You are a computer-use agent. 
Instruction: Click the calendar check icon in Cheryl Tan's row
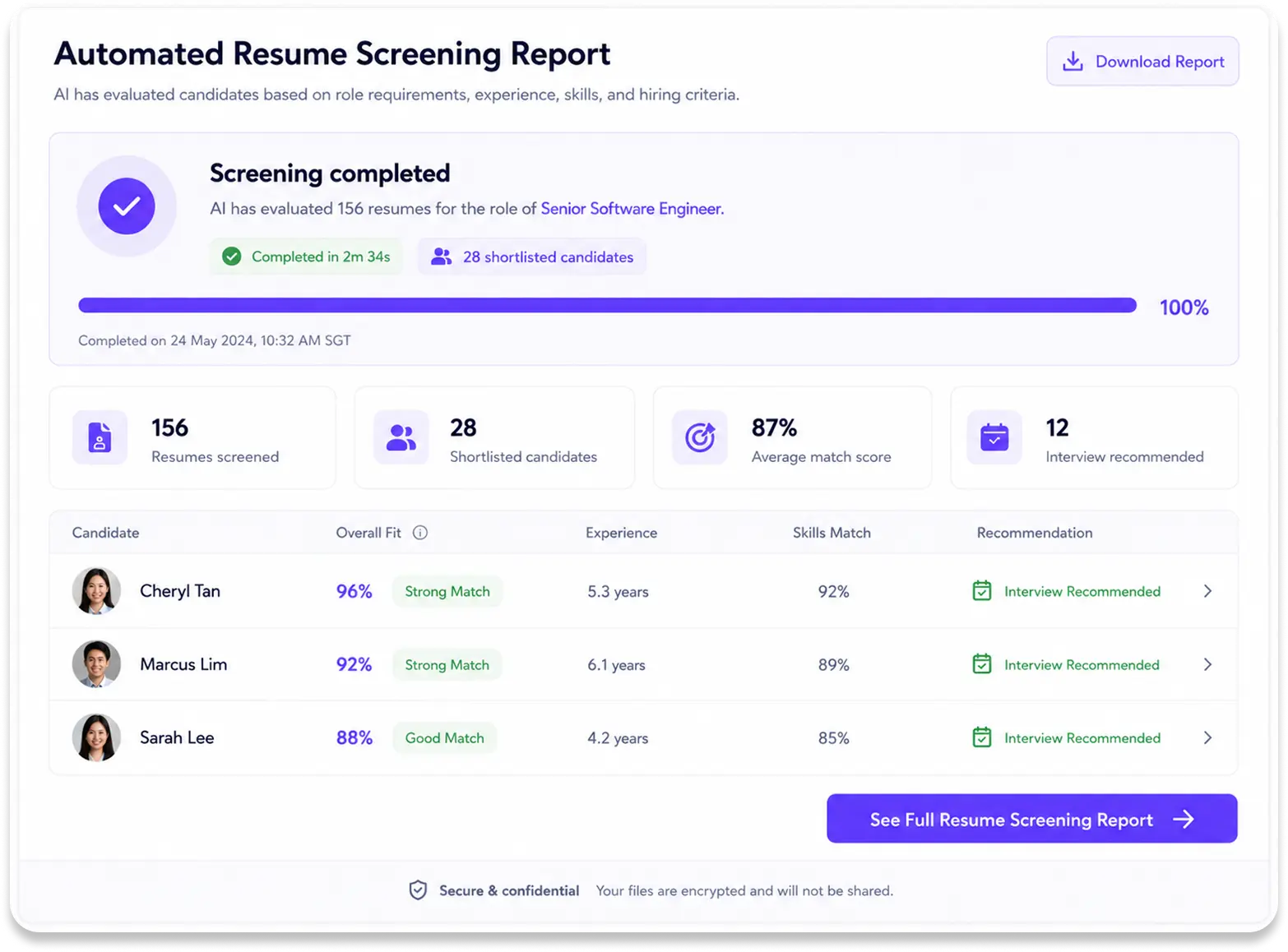coord(982,590)
